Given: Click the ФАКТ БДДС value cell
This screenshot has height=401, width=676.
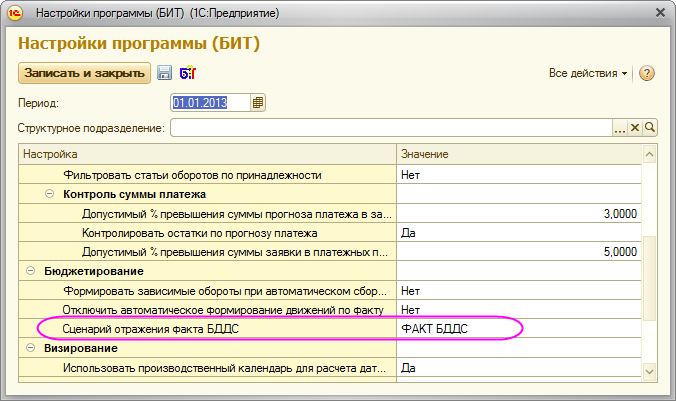Looking at the screenshot, I should pos(519,329).
